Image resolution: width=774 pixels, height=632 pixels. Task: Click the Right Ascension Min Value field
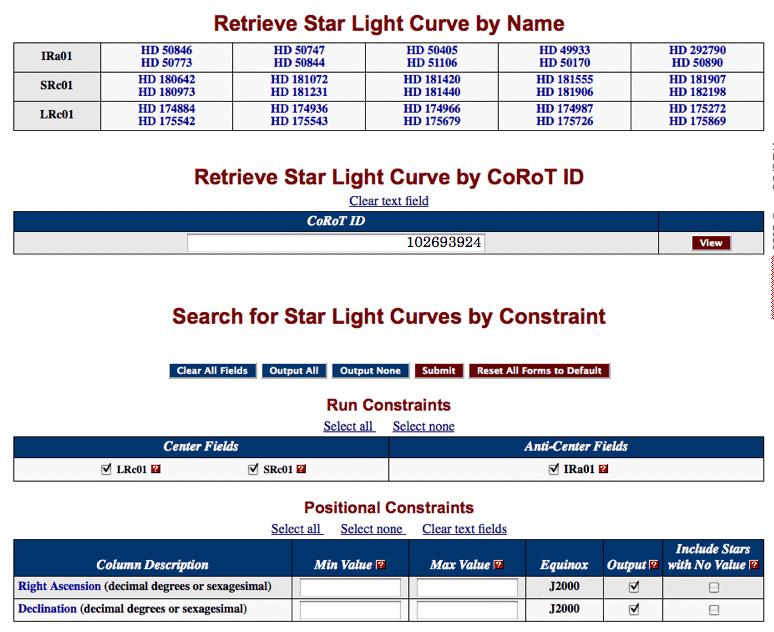(x=350, y=588)
